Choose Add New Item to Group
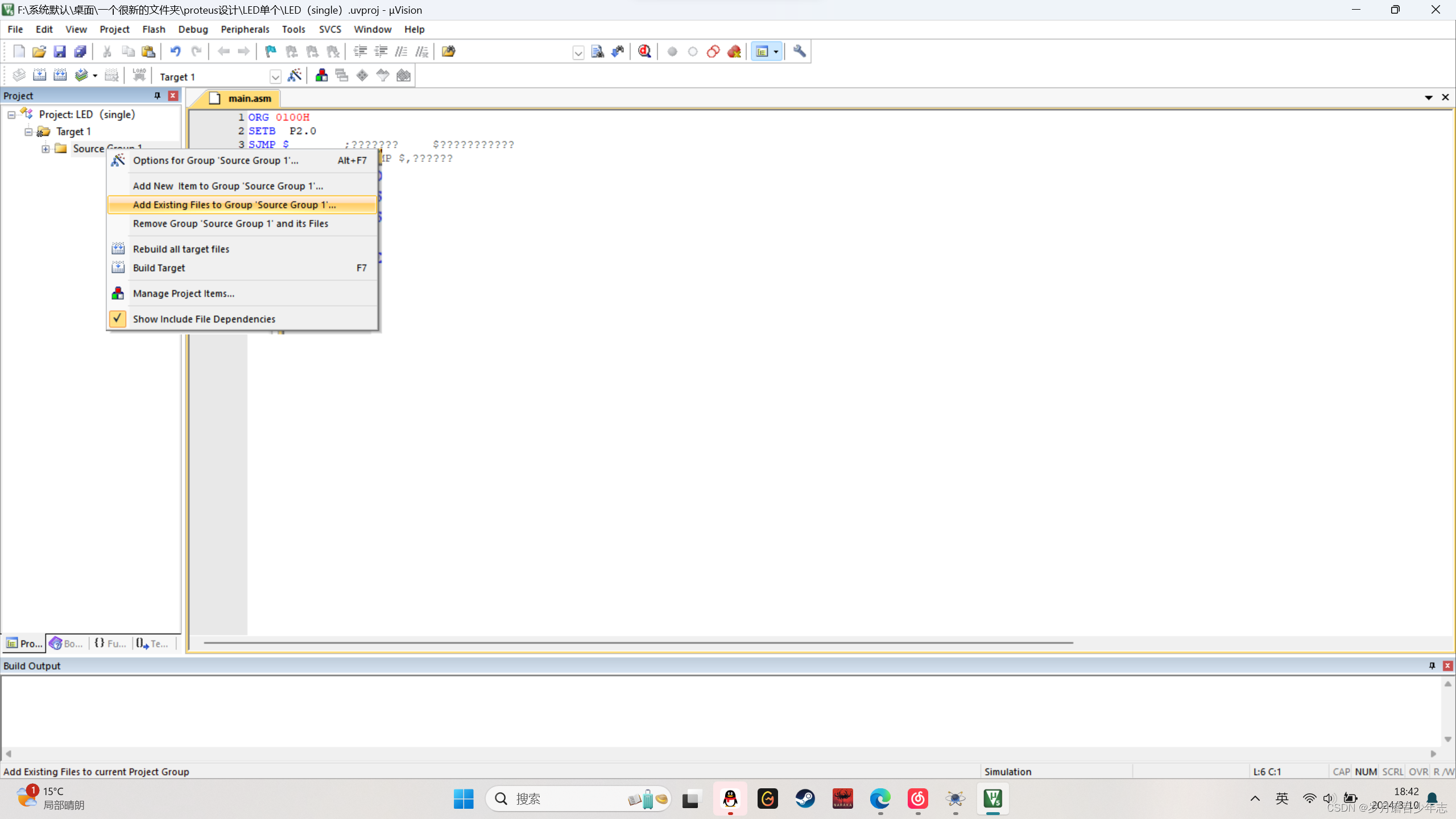 pos(242,186)
